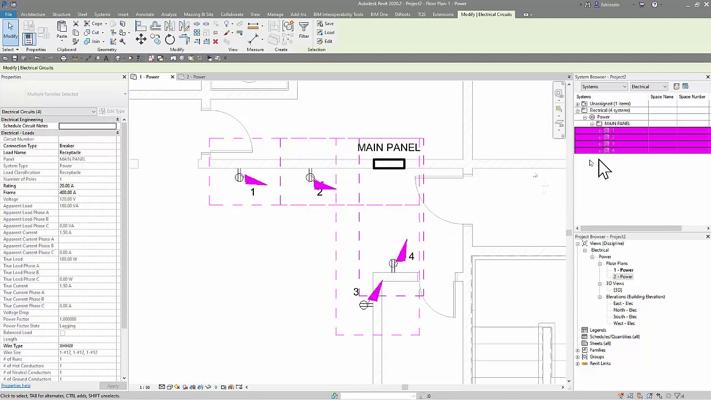Expand Unassigned items in System Browser
Viewport: 711px width, 400px height.
[578, 104]
